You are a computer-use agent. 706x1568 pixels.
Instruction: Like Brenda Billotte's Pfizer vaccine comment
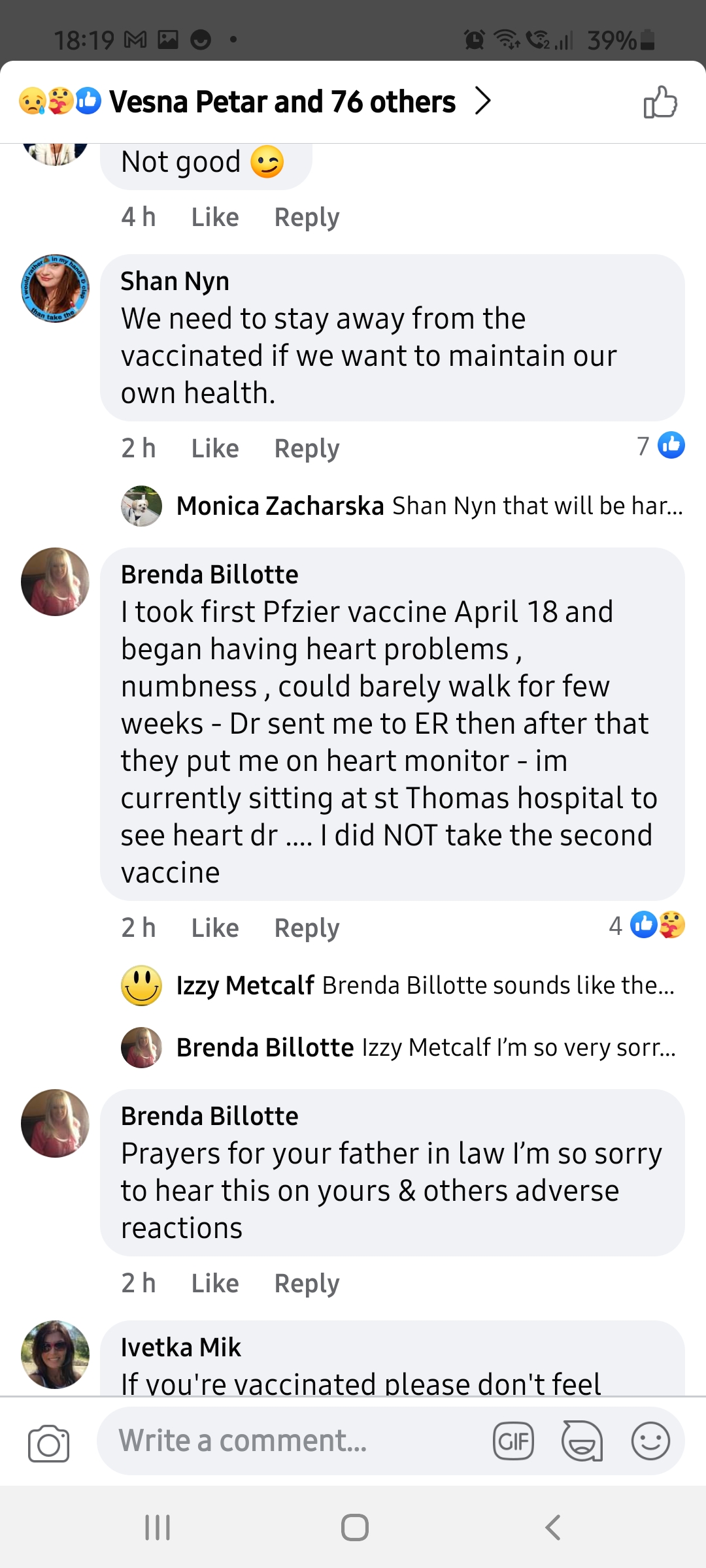215,928
